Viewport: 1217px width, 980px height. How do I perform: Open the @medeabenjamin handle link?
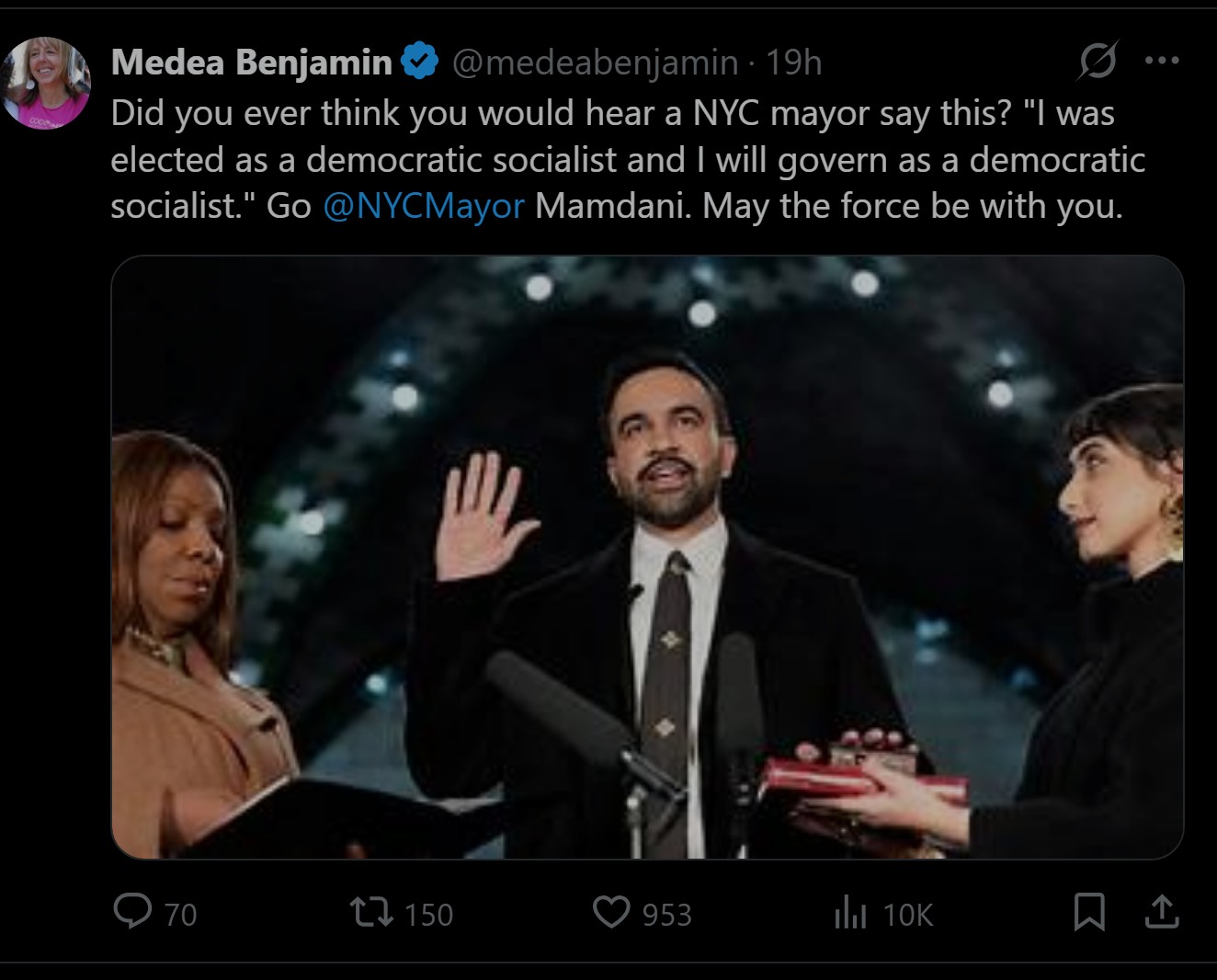click(596, 63)
